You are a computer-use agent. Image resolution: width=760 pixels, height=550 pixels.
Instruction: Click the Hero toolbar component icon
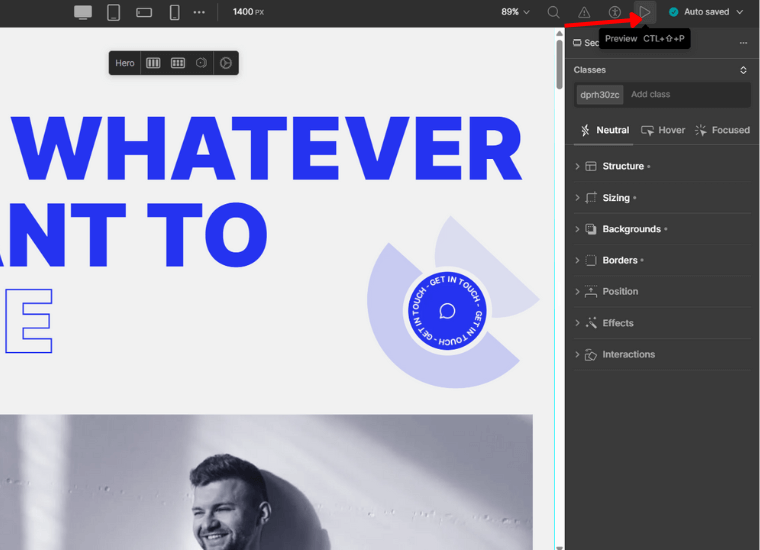click(x=201, y=63)
